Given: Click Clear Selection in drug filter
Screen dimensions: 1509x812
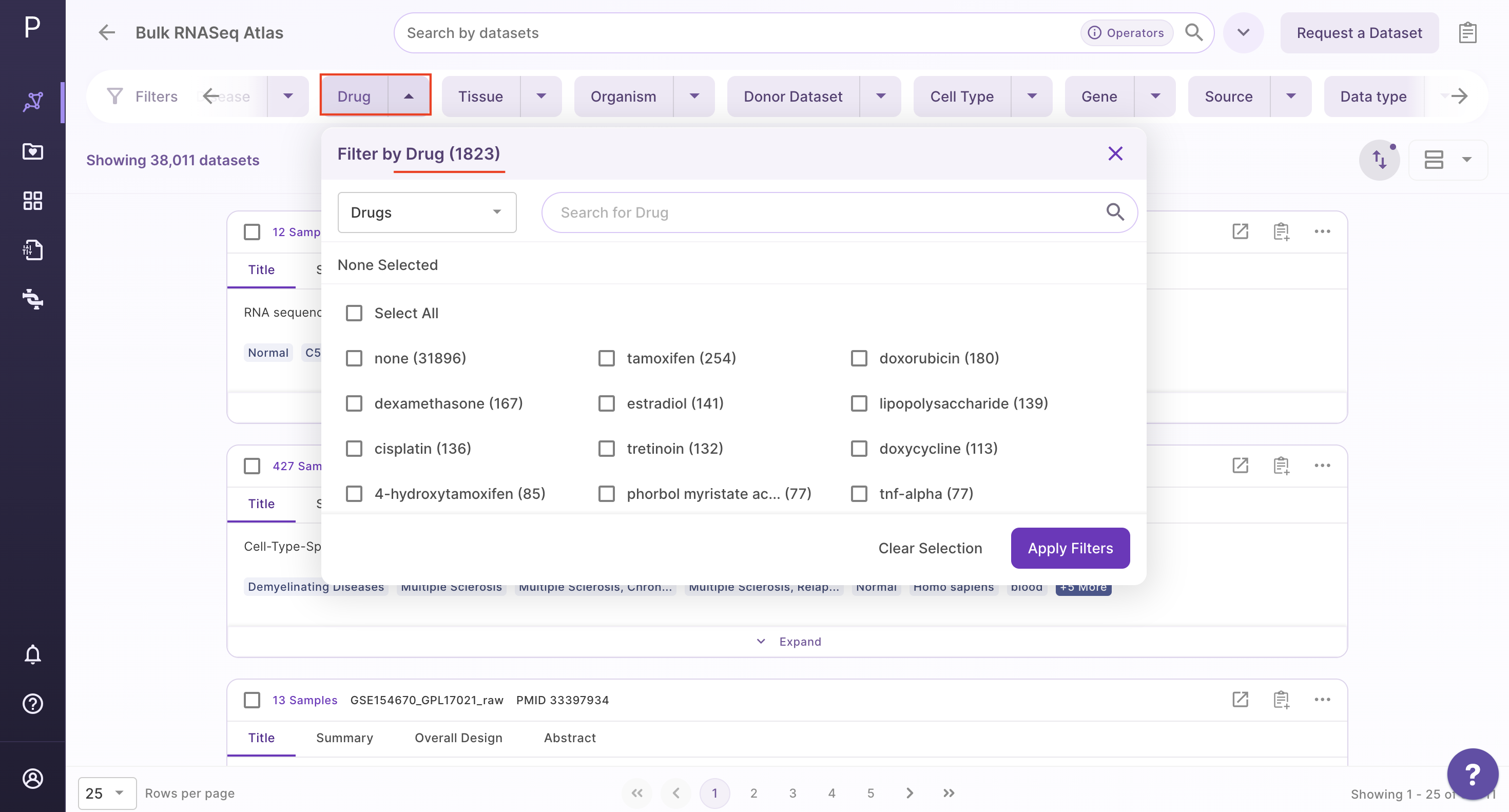Looking at the screenshot, I should pos(930,548).
